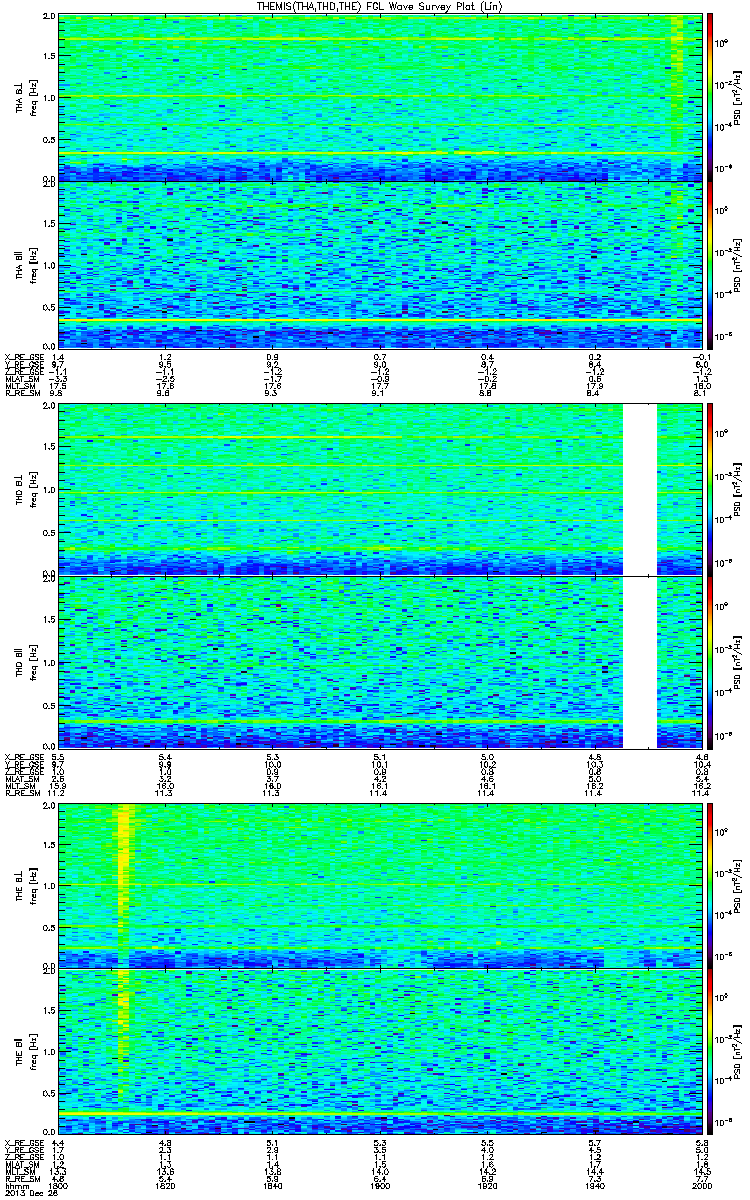Click the PSD color bar beside THE B-perpendicular panel
Image resolution: width=750 pixels, height=1200 pixels.
click(711, 885)
